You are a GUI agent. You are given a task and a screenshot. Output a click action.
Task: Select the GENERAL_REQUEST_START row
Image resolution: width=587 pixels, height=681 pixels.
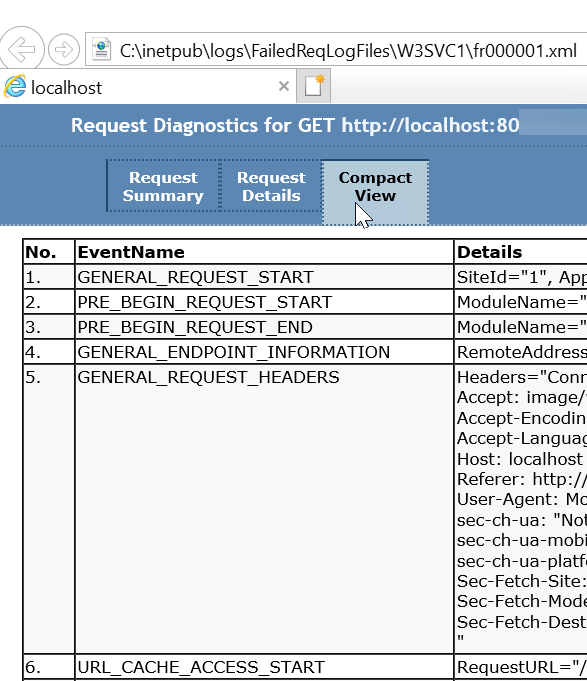[x=305, y=277]
